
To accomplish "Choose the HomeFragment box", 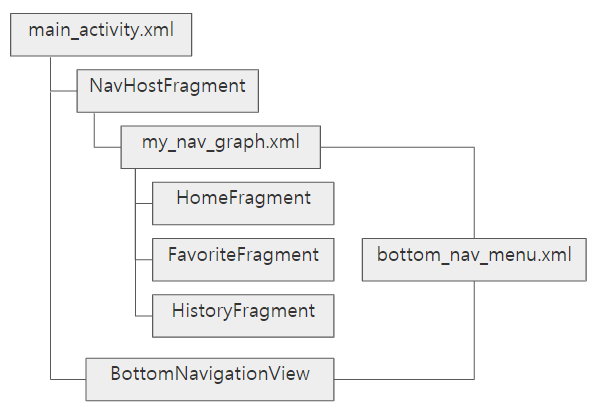I will click(x=243, y=203).
